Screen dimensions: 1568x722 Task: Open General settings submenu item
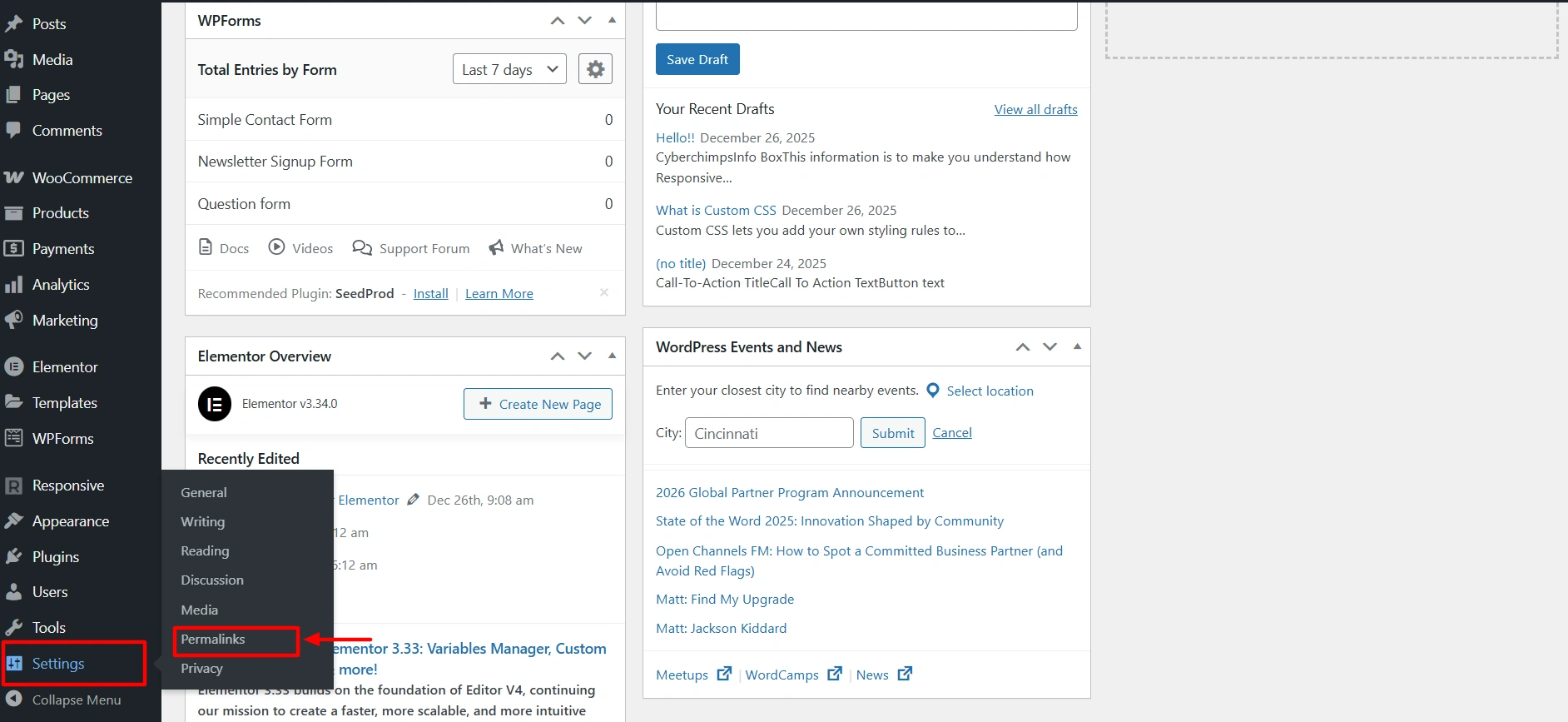pos(204,493)
